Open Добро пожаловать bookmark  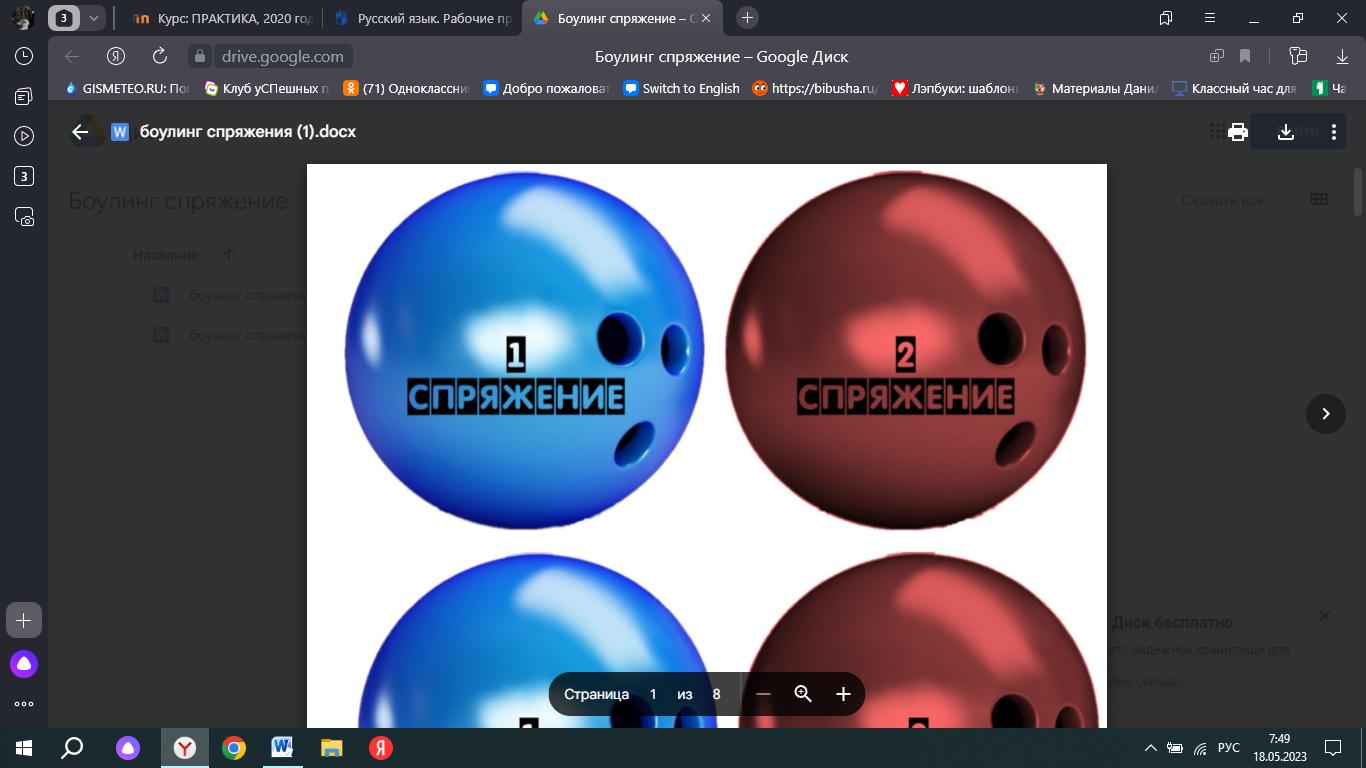coord(547,88)
